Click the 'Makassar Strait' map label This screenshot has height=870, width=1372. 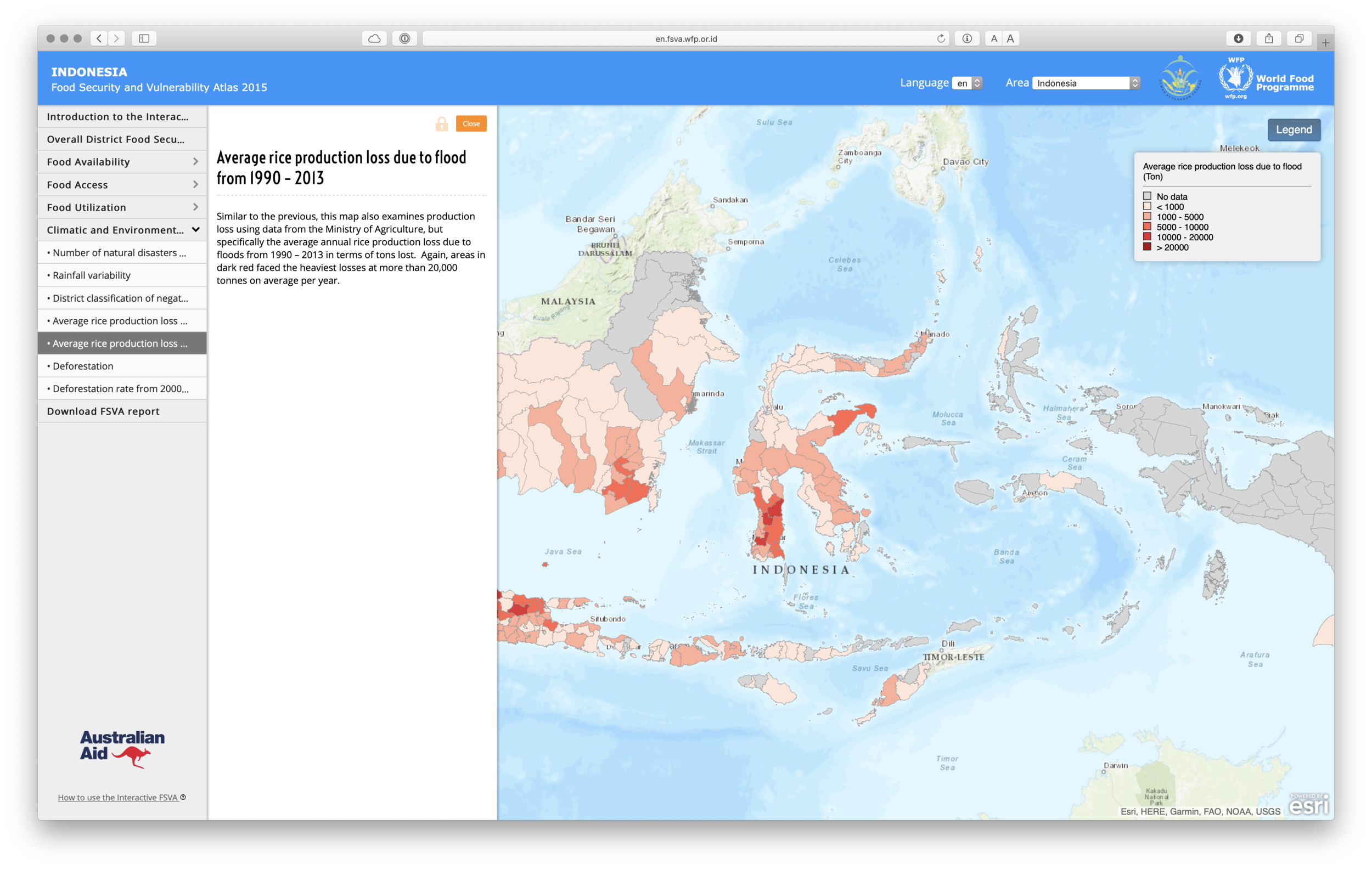pos(706,447)
